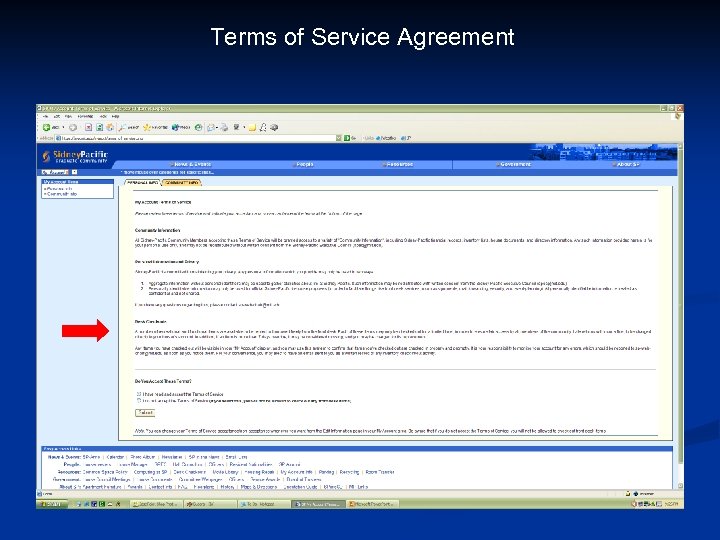
Task: Open the Mozilla link in Links bar
Action: (386, 138)
